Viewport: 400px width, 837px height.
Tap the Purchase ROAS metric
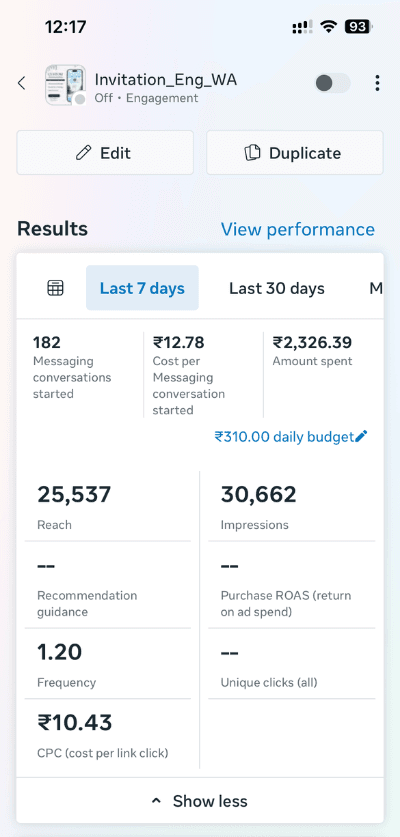tap(292, 586)
